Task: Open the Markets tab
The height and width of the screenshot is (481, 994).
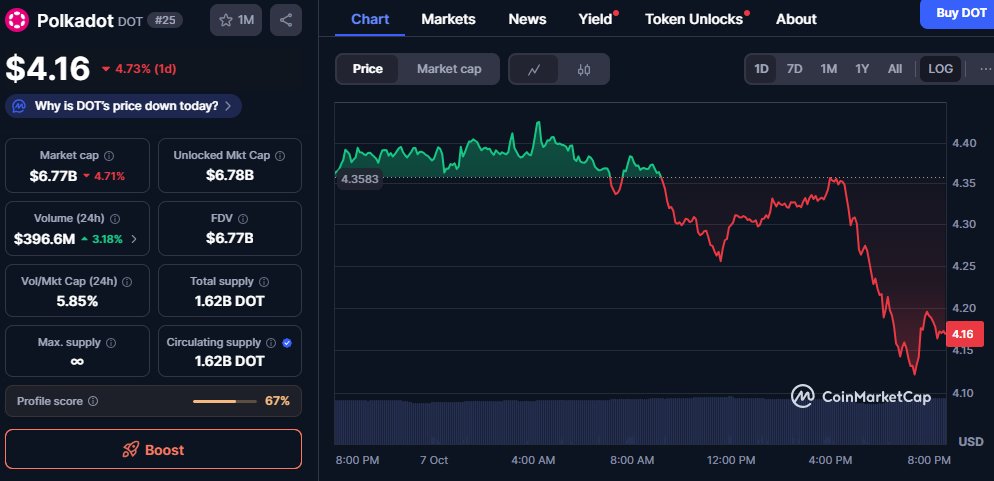Action: coord(448,19)
